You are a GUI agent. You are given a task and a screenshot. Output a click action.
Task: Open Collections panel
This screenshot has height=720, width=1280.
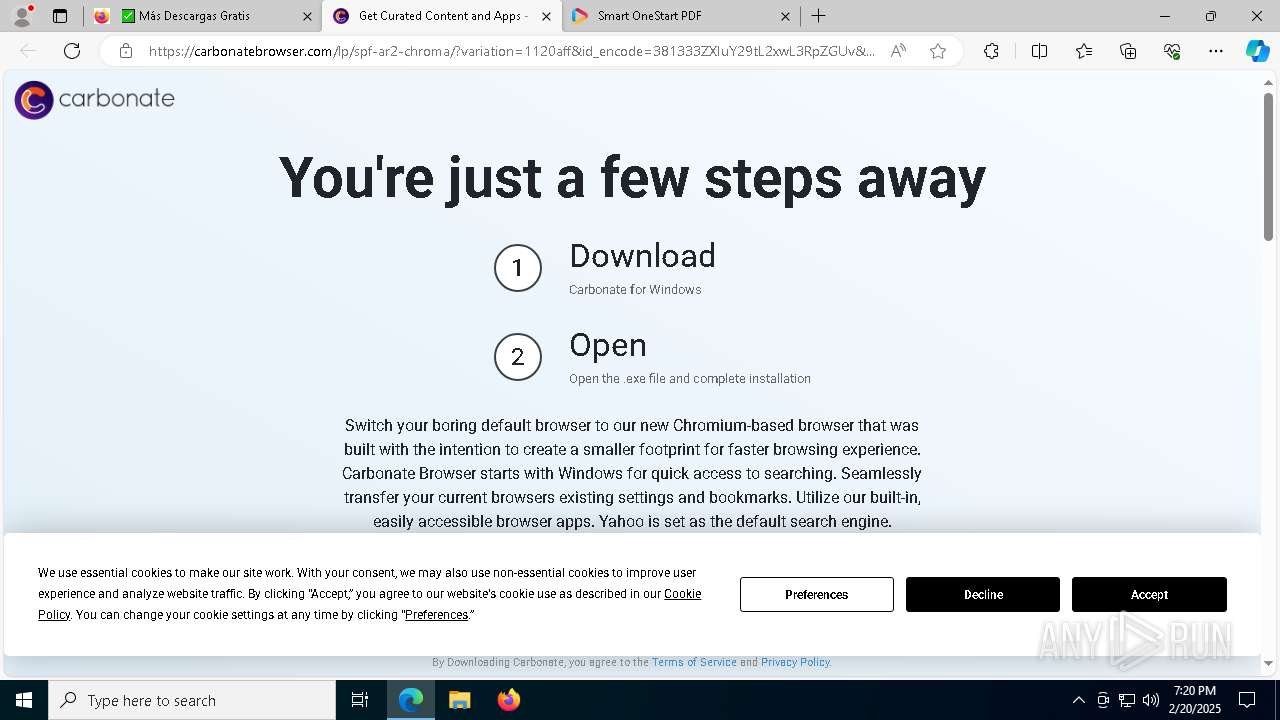(1128, 51)
